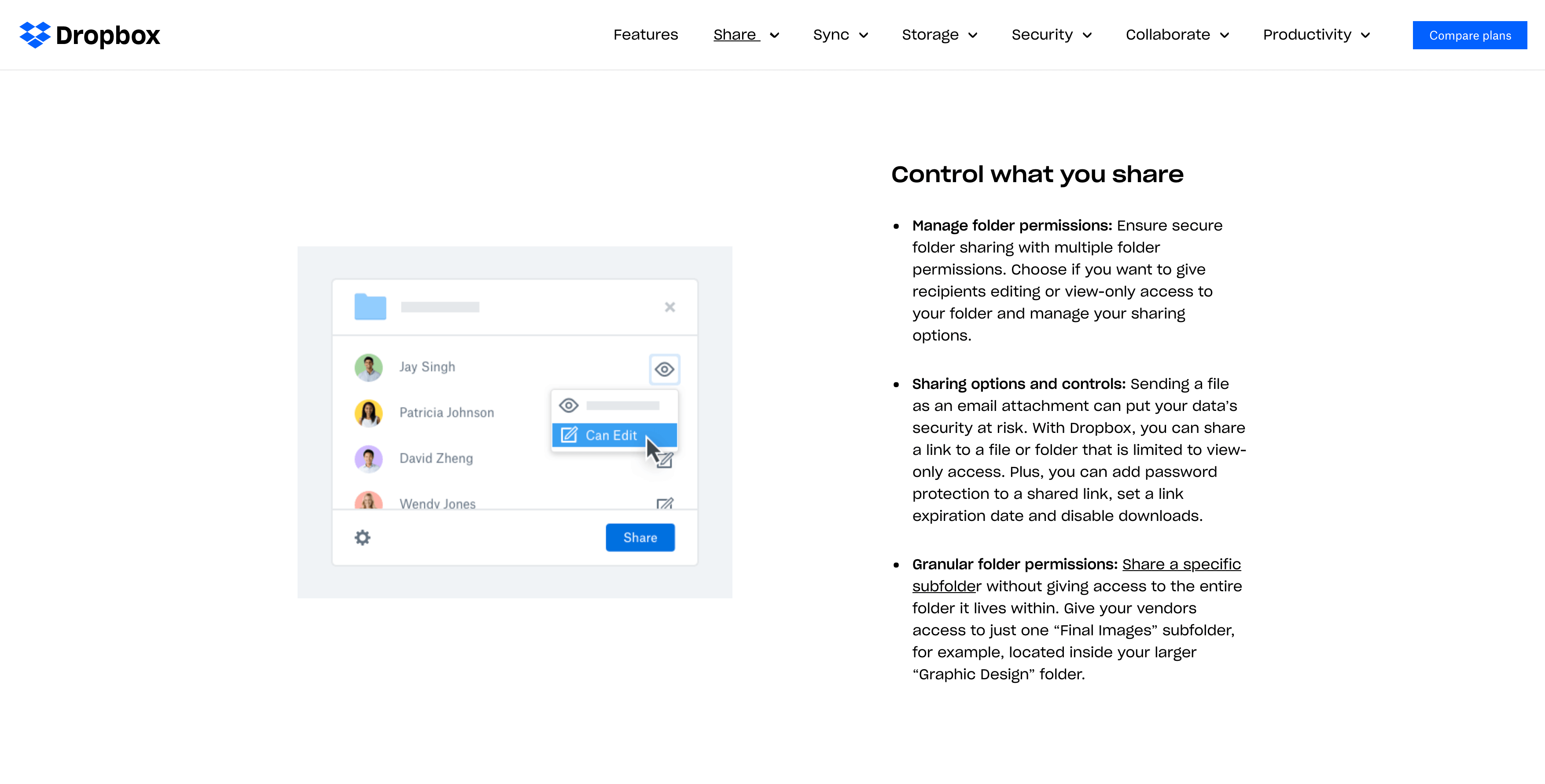This screenshot has width=1545, height=784.
Task: Open Share a specific subfolder link
Action: (x=1181, y=564)
